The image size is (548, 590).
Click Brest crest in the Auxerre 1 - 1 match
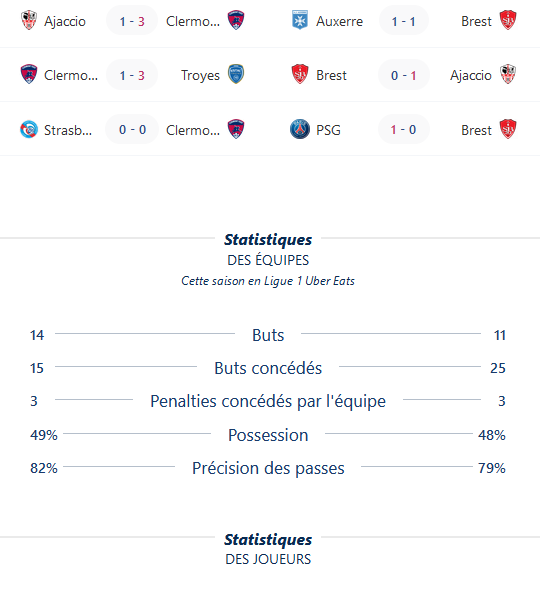pos(508,20)
